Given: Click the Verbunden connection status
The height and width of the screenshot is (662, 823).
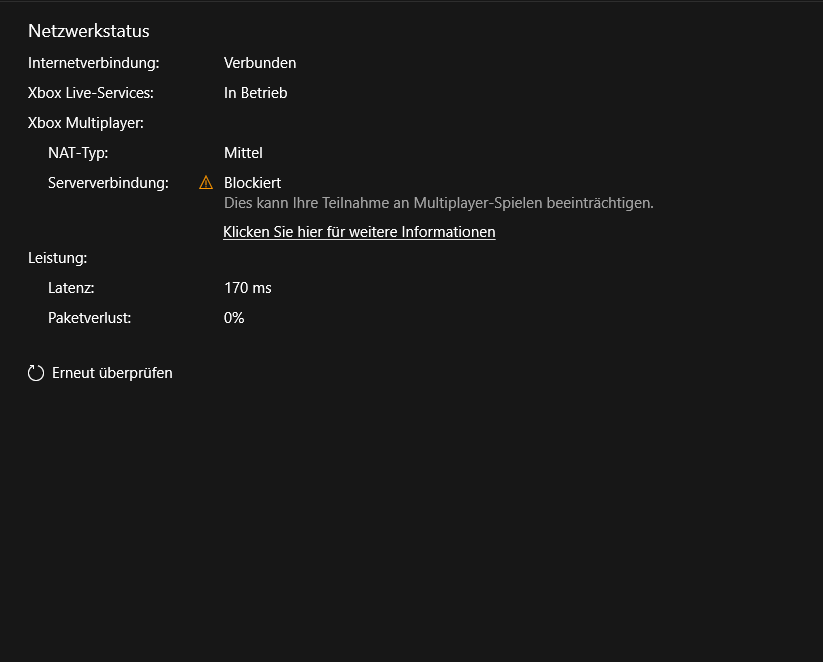Looking at the screenshot, I should [260, 63].
